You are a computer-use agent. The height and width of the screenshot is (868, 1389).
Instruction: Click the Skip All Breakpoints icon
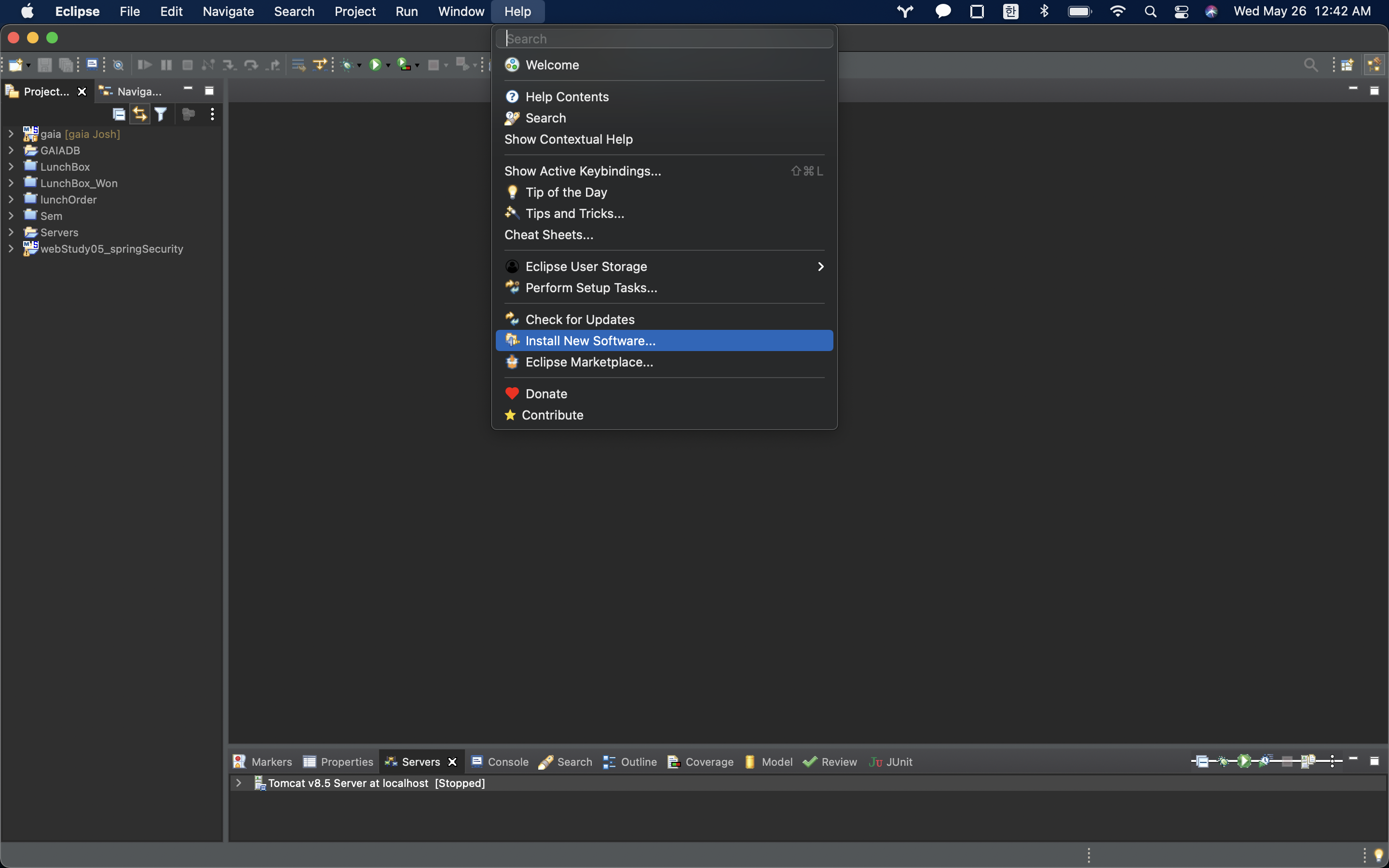[x=118, y=65]
